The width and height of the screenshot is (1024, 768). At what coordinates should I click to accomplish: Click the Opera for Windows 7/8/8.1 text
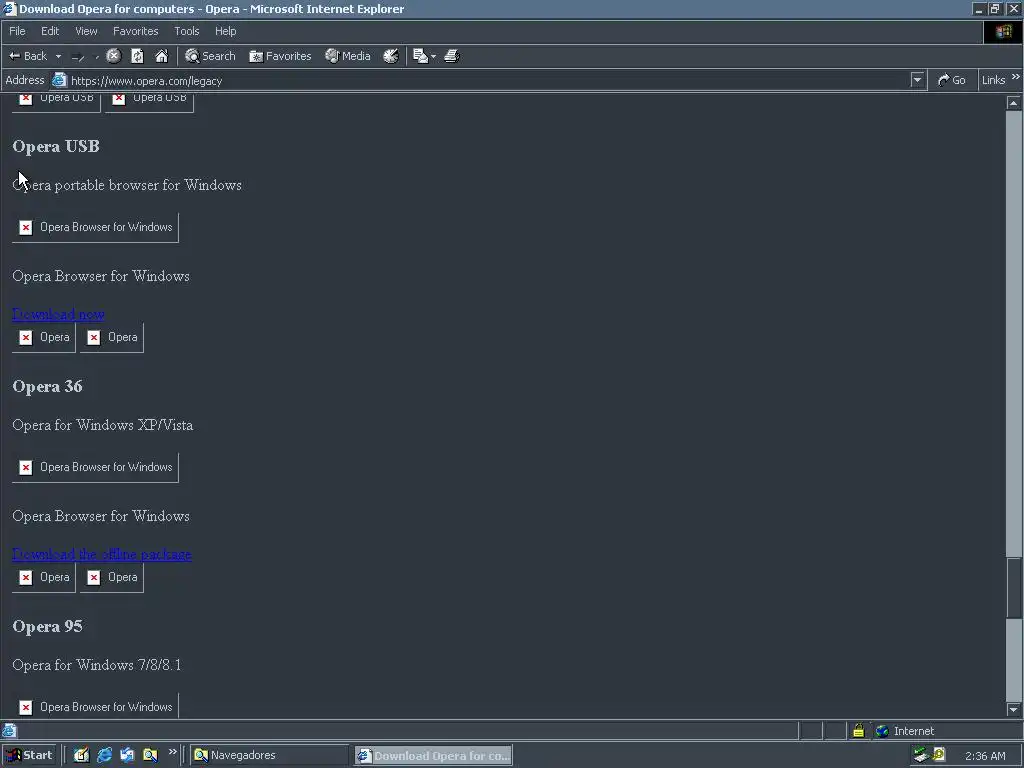(97, 665)
